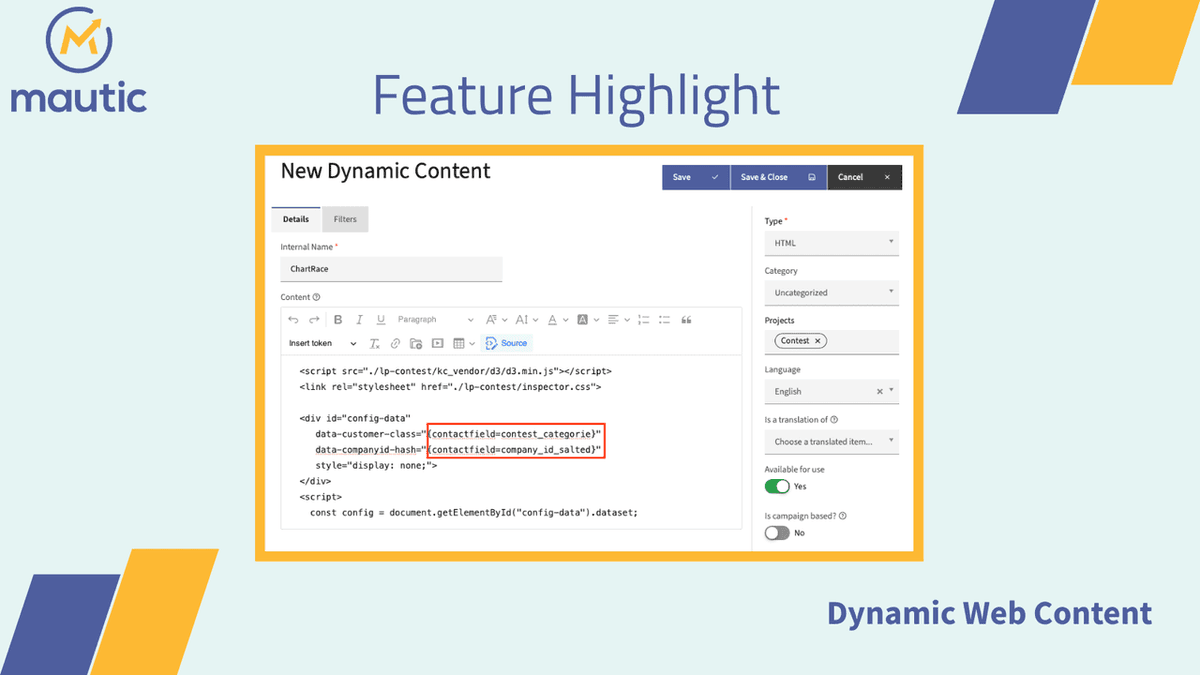Toggle italic formatting
Image resolution: width=1200 pixels, height=675 pixels.
click(359, 320)
